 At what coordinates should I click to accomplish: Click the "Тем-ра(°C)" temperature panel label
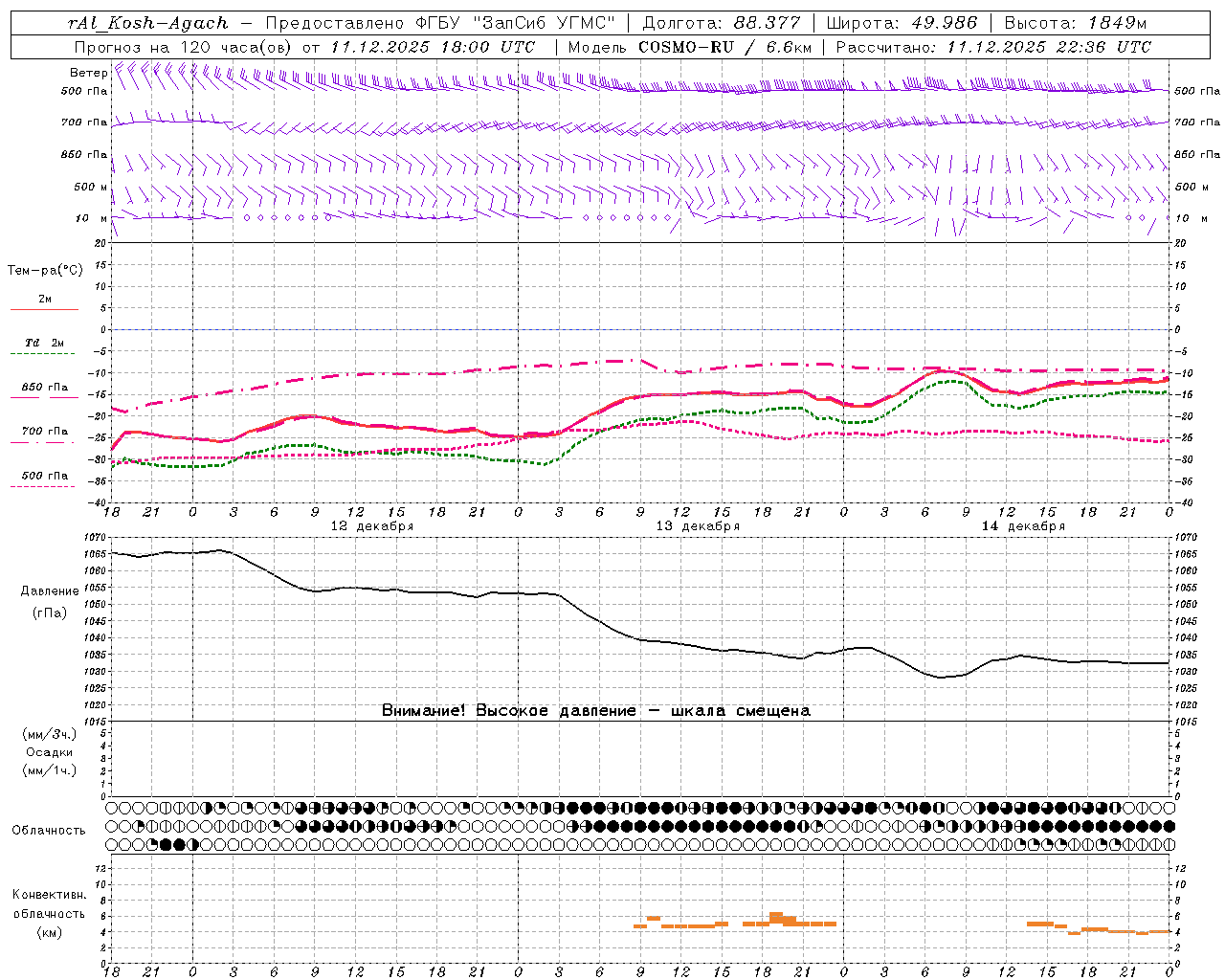click(45, 271)
